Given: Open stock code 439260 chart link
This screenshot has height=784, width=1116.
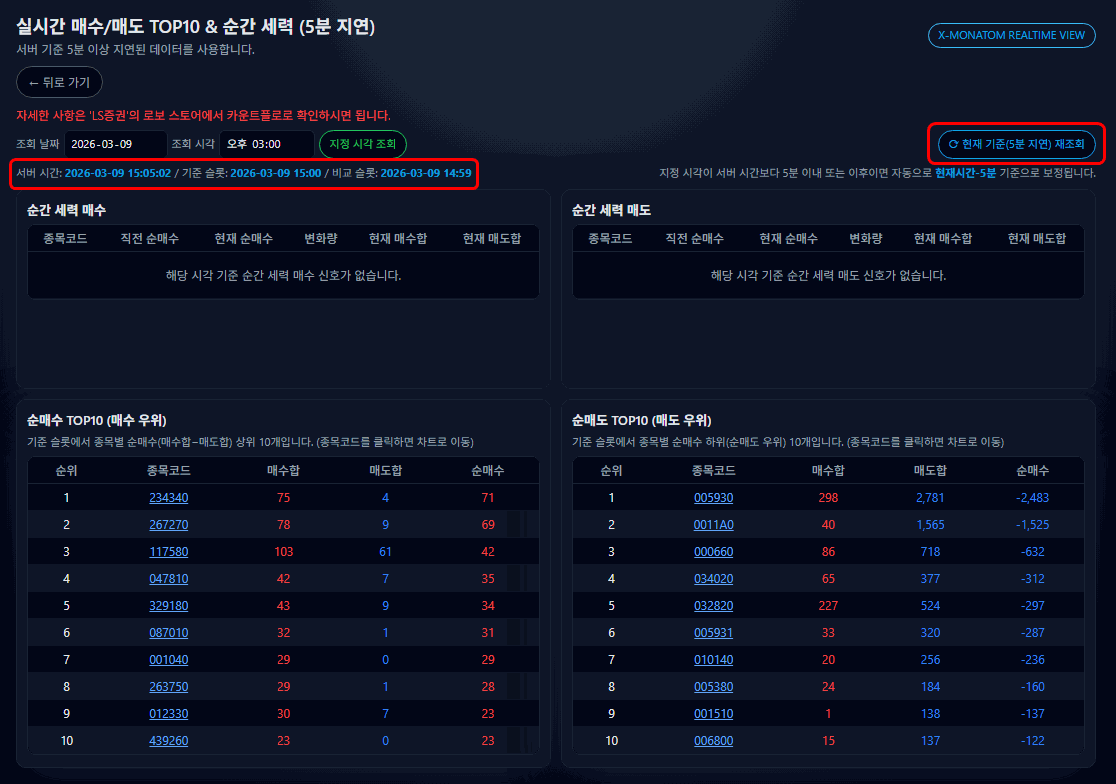Looking at the screenshot, I should [168, 741].
